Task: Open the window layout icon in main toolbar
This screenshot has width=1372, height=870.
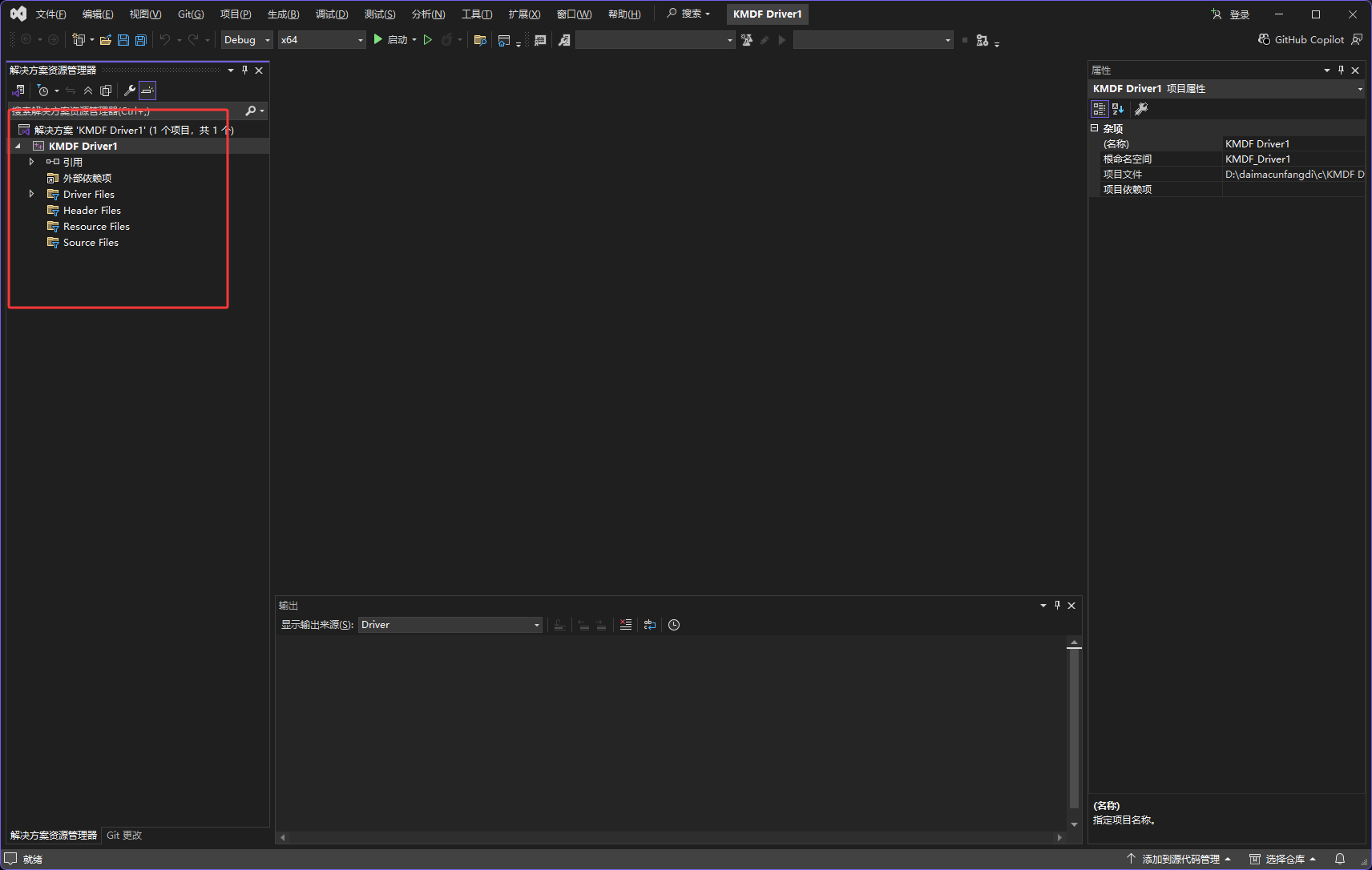Action: click(x=504, y=40)
